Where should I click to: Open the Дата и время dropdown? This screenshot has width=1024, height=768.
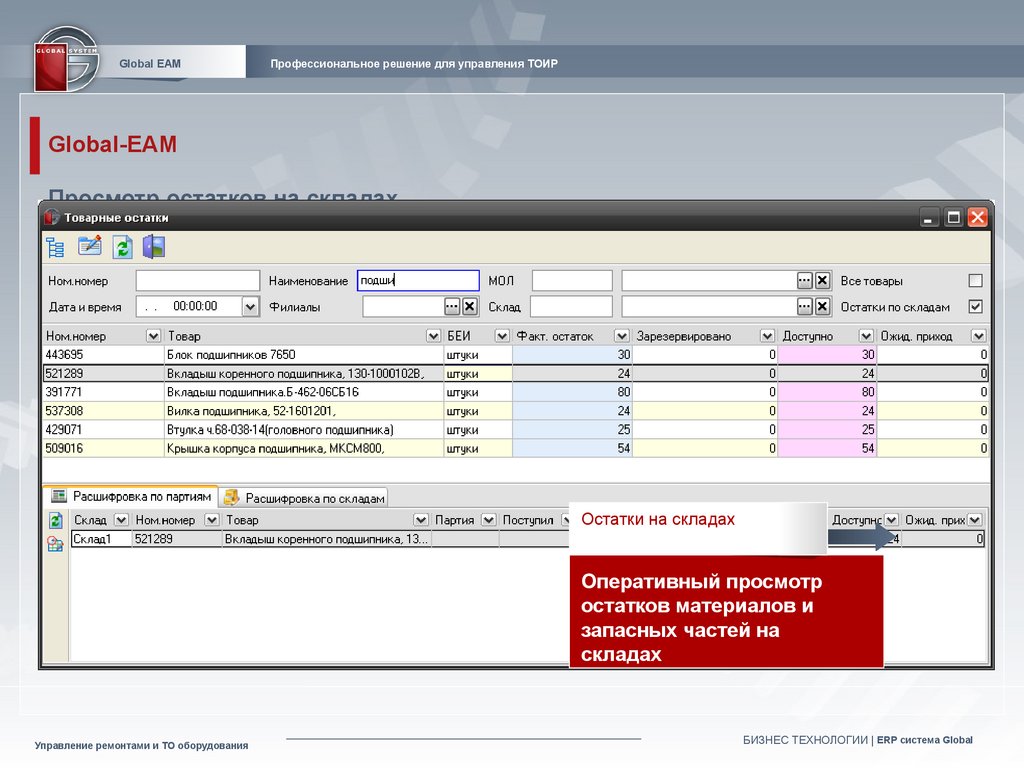(250, 307)
